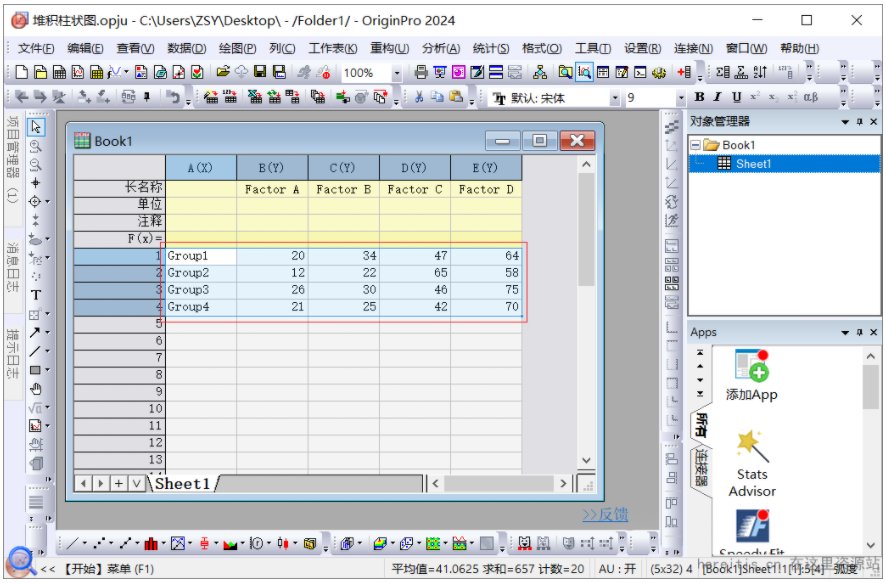This screenshot has height=583, width=886.
Task: Expand the line plot dropdown arrow
Action: 85,543
